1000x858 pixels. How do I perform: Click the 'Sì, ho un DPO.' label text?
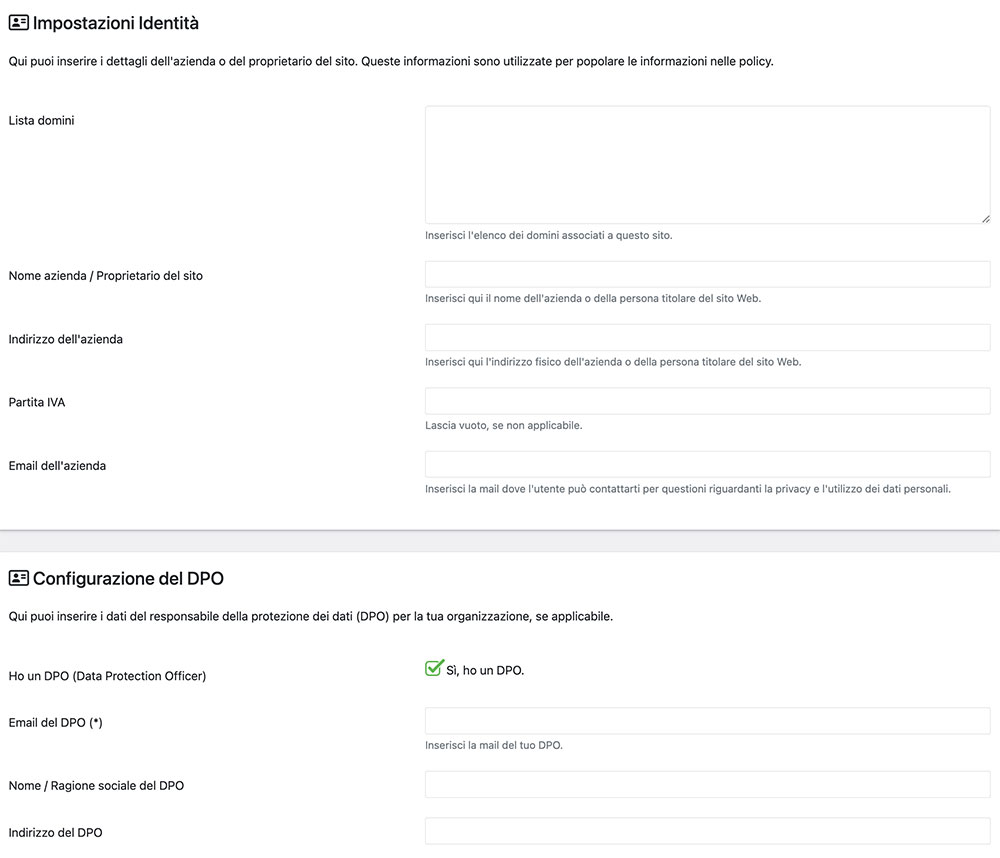pos(485,670)
